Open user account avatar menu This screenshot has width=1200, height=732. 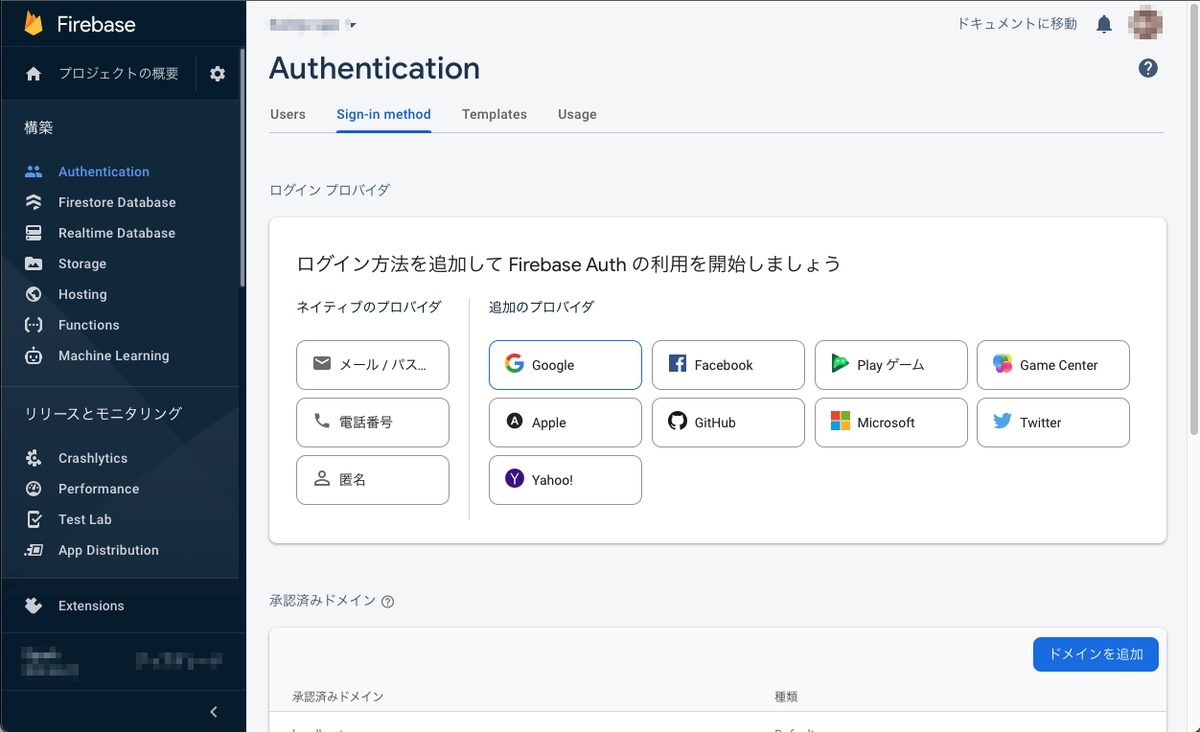[x=1146, y=24]
